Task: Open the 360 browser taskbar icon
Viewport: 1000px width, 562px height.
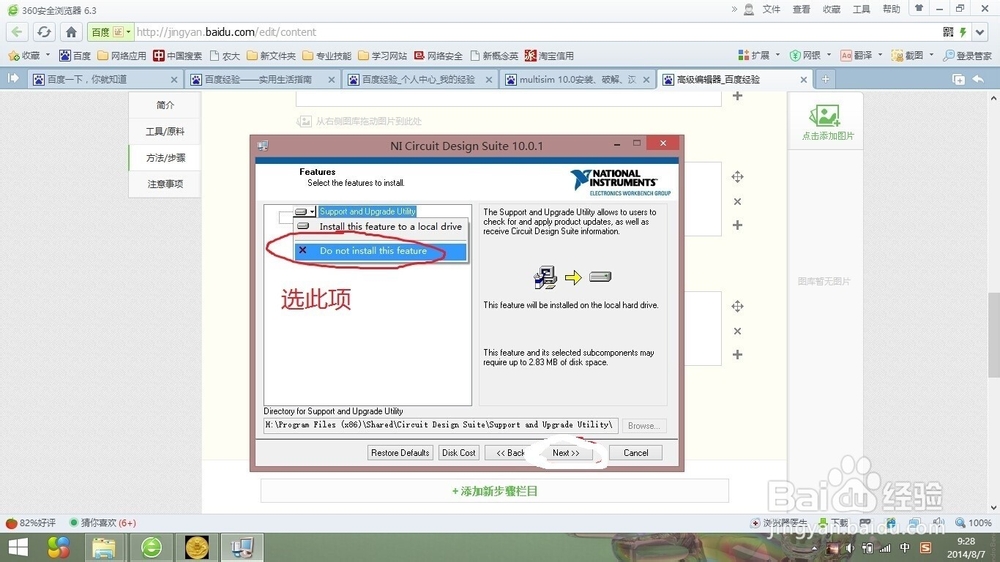Action: coord(151,547)
